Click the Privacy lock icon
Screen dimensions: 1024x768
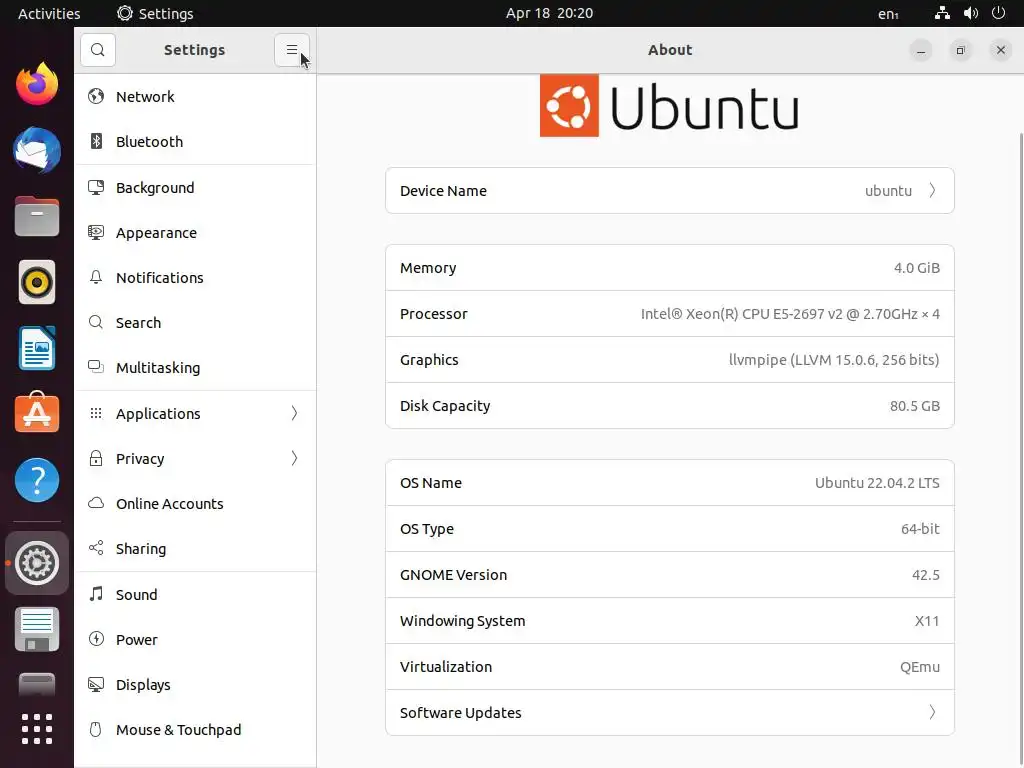96,459
